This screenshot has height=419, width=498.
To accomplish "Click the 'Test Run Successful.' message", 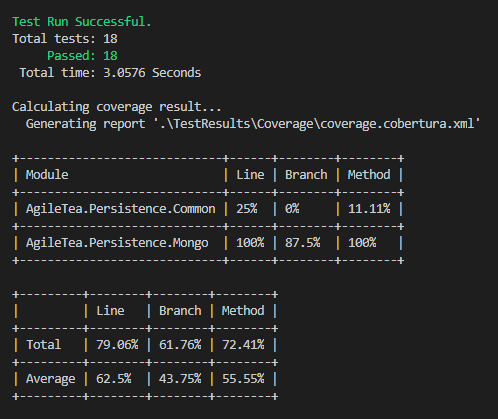I will click(x=82, y=22).
